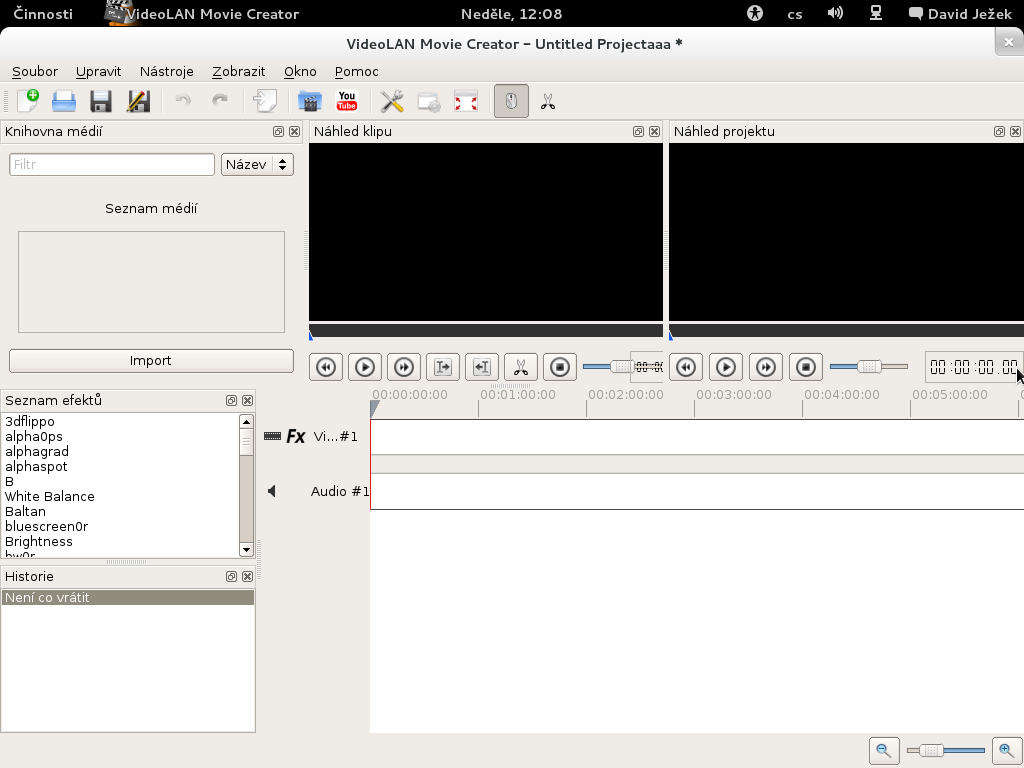1024x768 pixels.
Task: Open the Pomoc menu
Action: [357, 72]
